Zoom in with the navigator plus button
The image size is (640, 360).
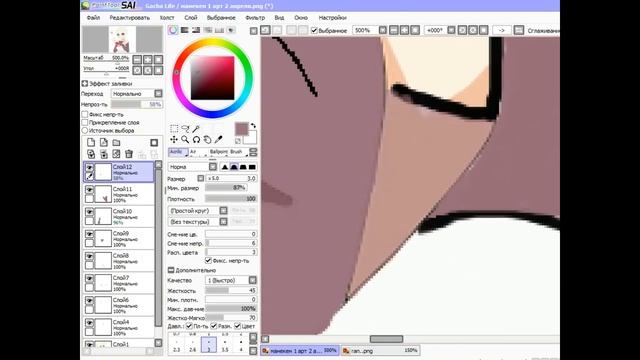pos(148,60)
